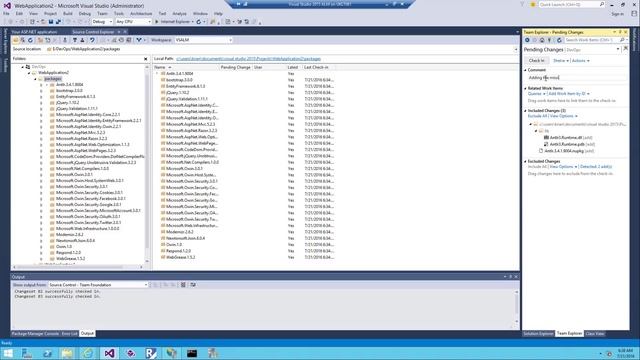Click the Clear All icon in Output toolbar

coord(183,284)
